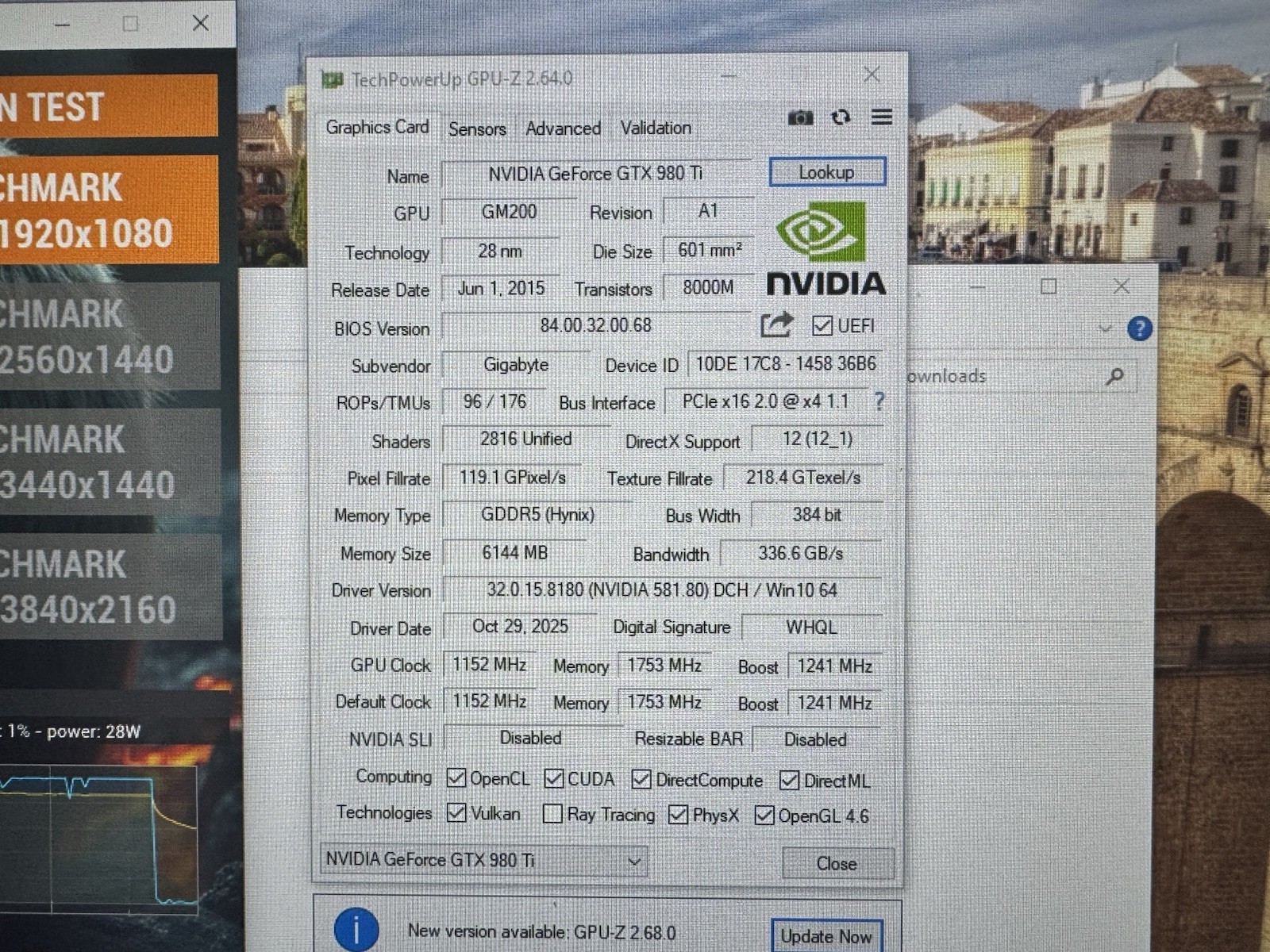The height and width of the screenshot is (952, 1270).
Task: Click the BIOS Version field 84.00.32.00.68
Action: coord(596,325)
